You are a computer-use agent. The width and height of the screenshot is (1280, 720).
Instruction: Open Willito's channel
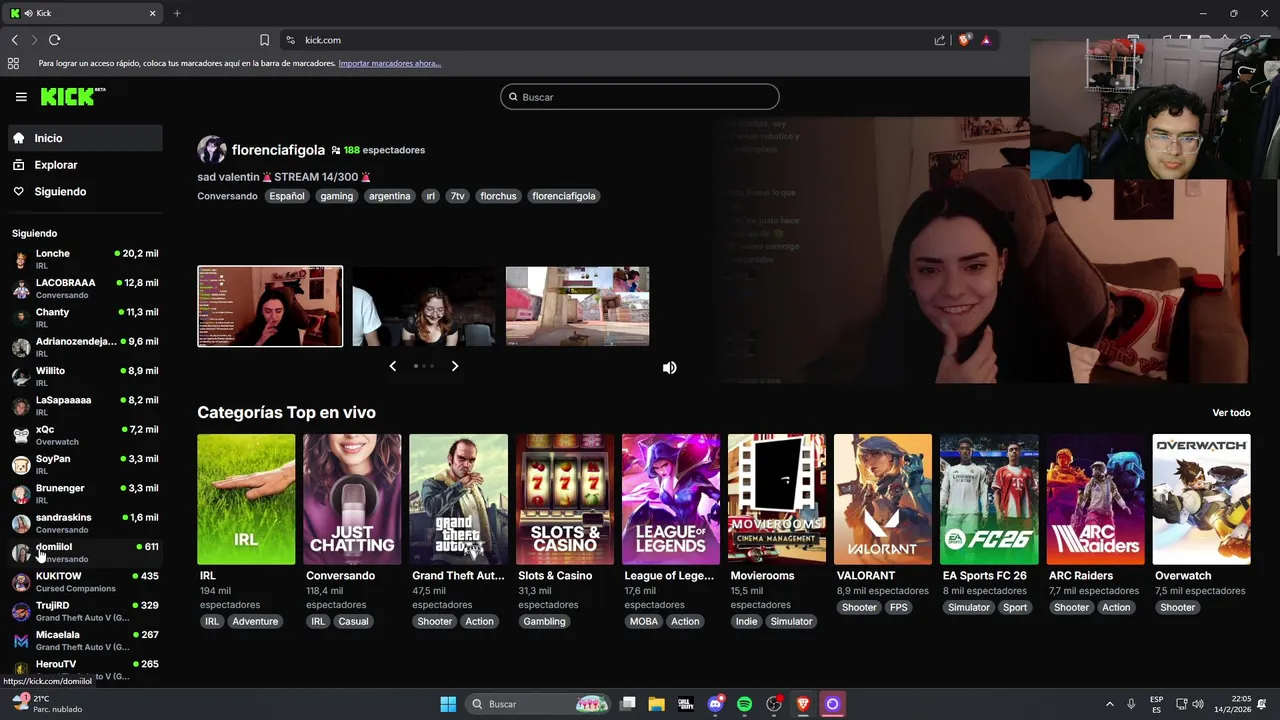click(85, 376)
